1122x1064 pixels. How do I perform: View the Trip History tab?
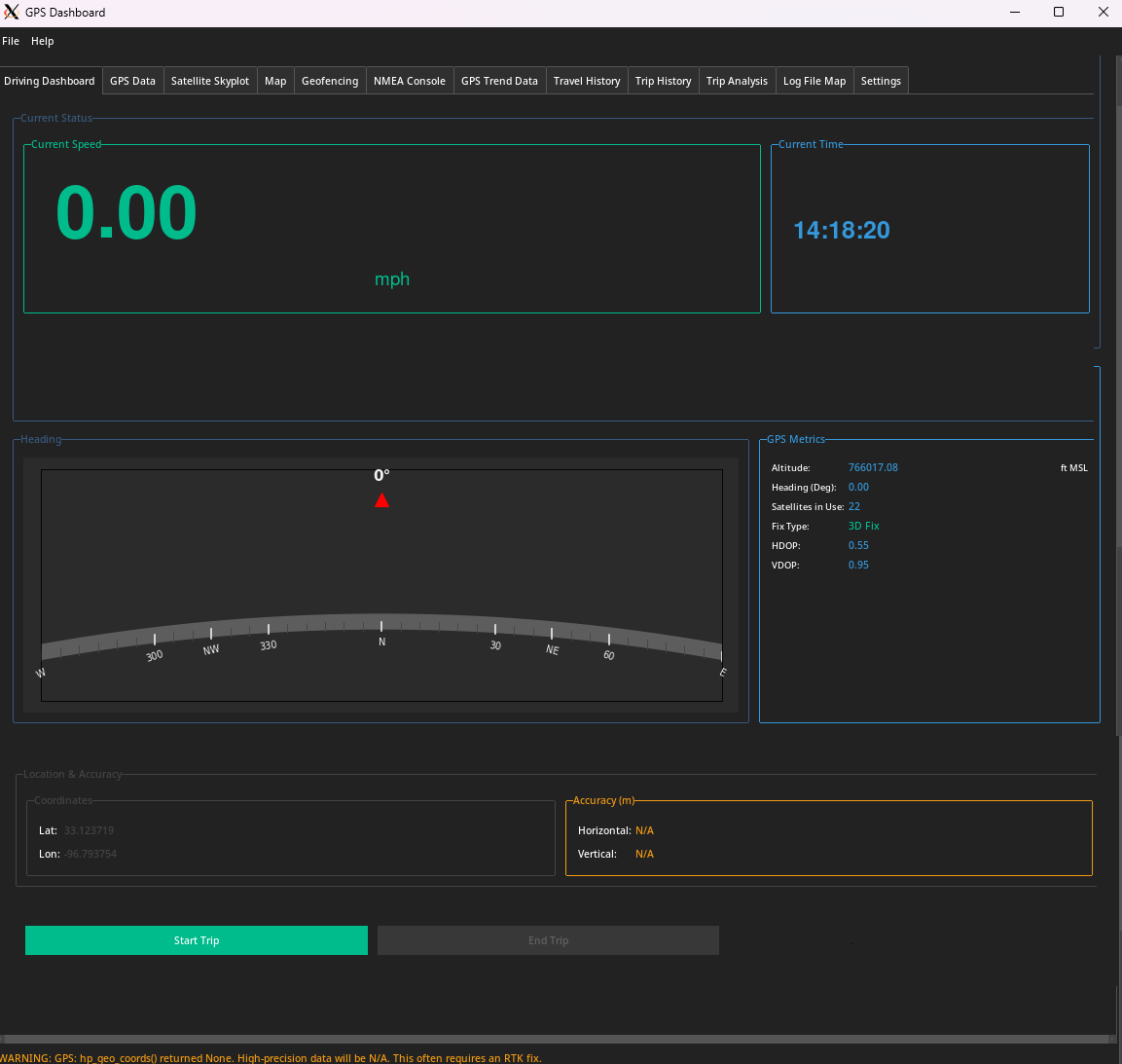[663, 81]
